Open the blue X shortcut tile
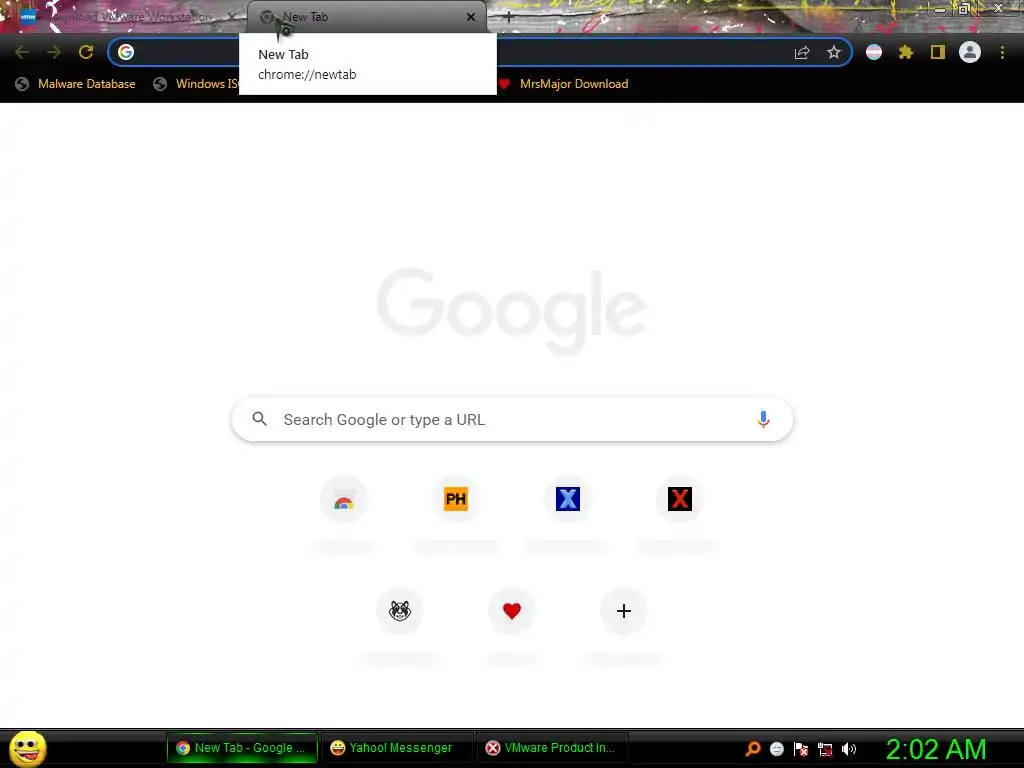This screenshot has height=768, width=1024. click(568, 500)
